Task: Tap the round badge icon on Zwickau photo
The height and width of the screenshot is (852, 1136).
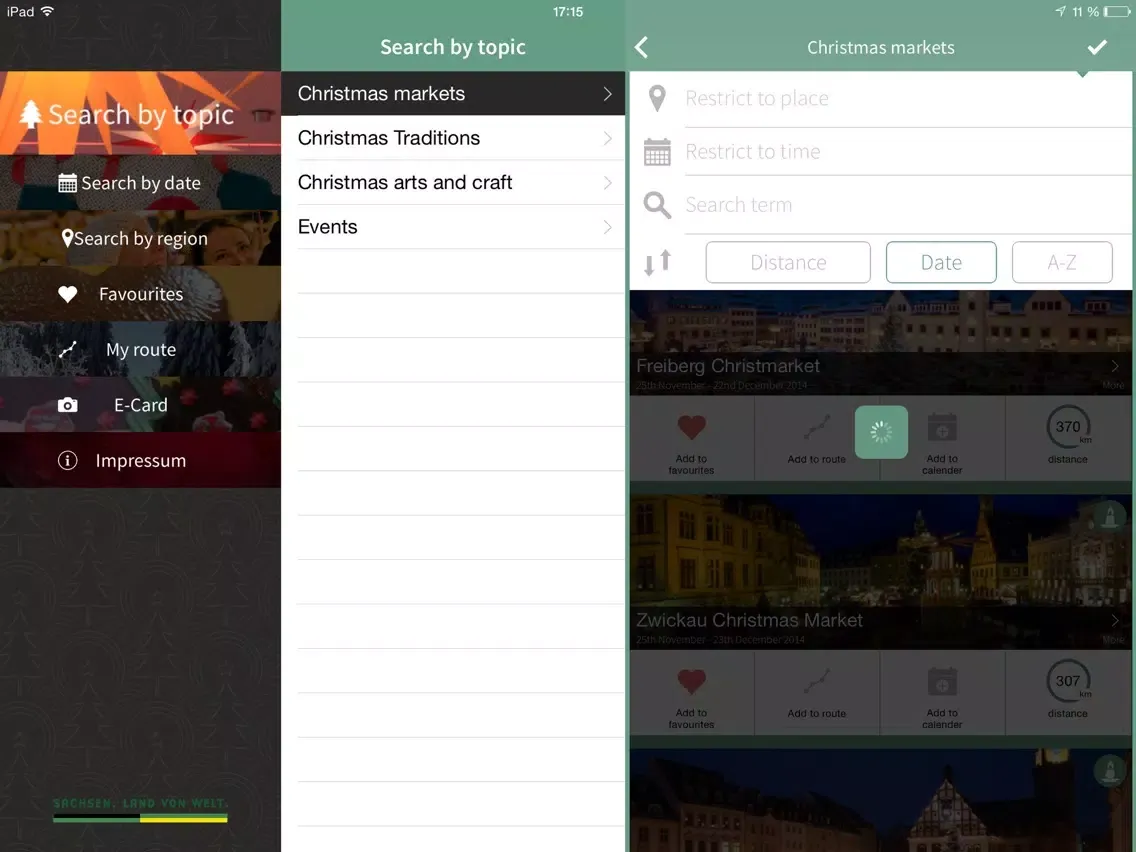Action: (1109, 517)
